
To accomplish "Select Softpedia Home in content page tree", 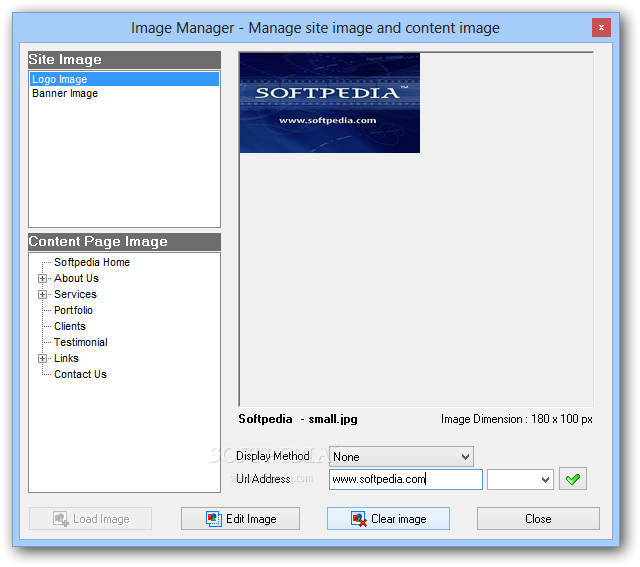I will click(x=92, y=262).
